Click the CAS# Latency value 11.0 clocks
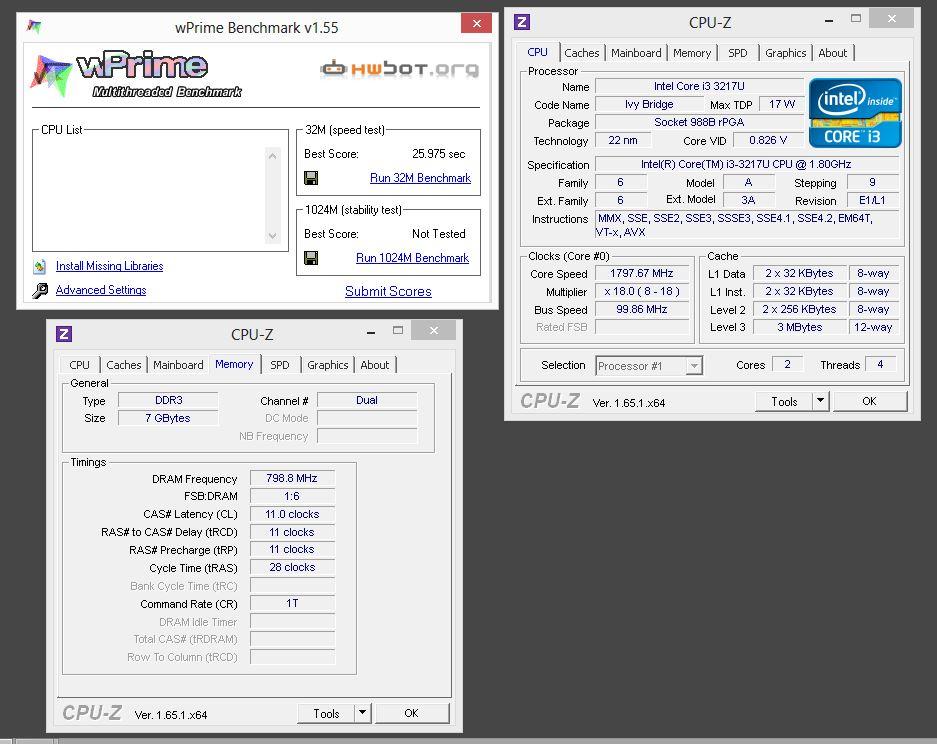The width and height of the screenshot is (937, 744). click(x=292, y=514)
